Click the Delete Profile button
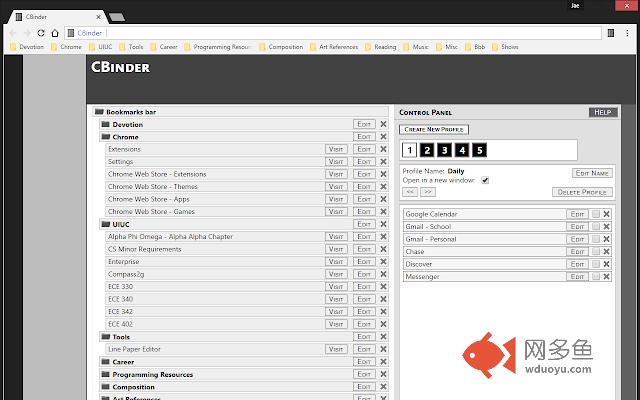640x400 pixels. tap(581, 192)
